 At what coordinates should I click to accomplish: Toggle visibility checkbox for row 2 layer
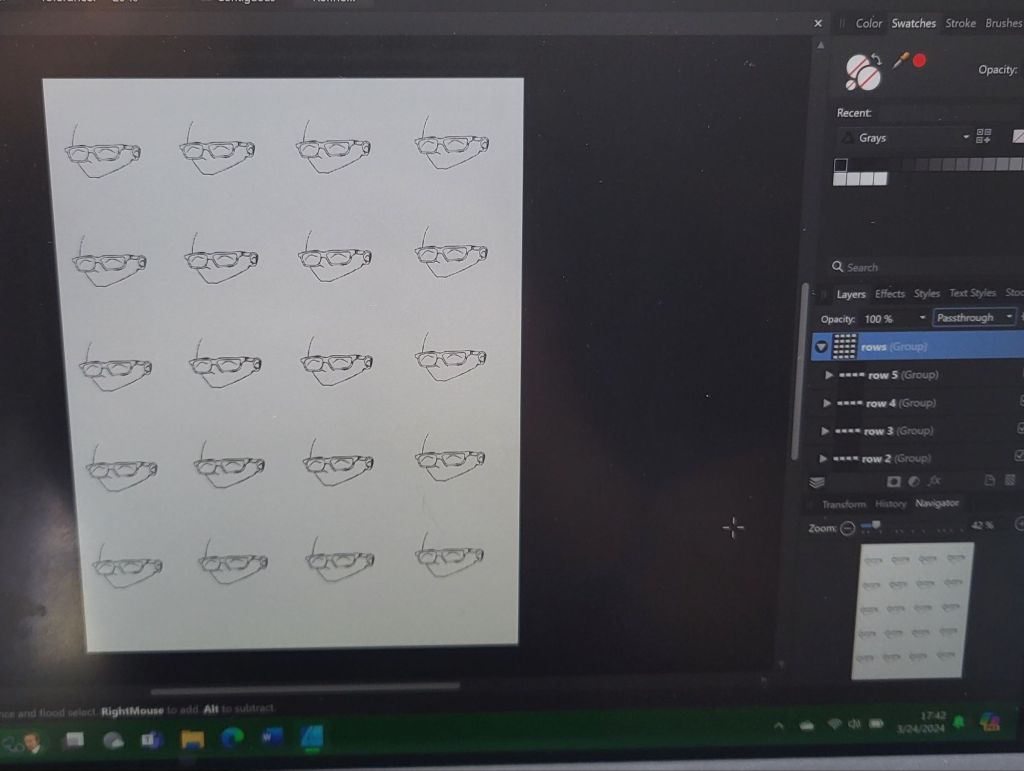(1020, 456)
